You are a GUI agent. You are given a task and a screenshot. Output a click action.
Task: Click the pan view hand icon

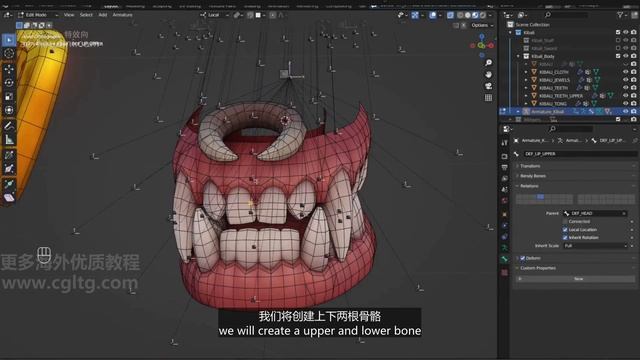point(489,74)
